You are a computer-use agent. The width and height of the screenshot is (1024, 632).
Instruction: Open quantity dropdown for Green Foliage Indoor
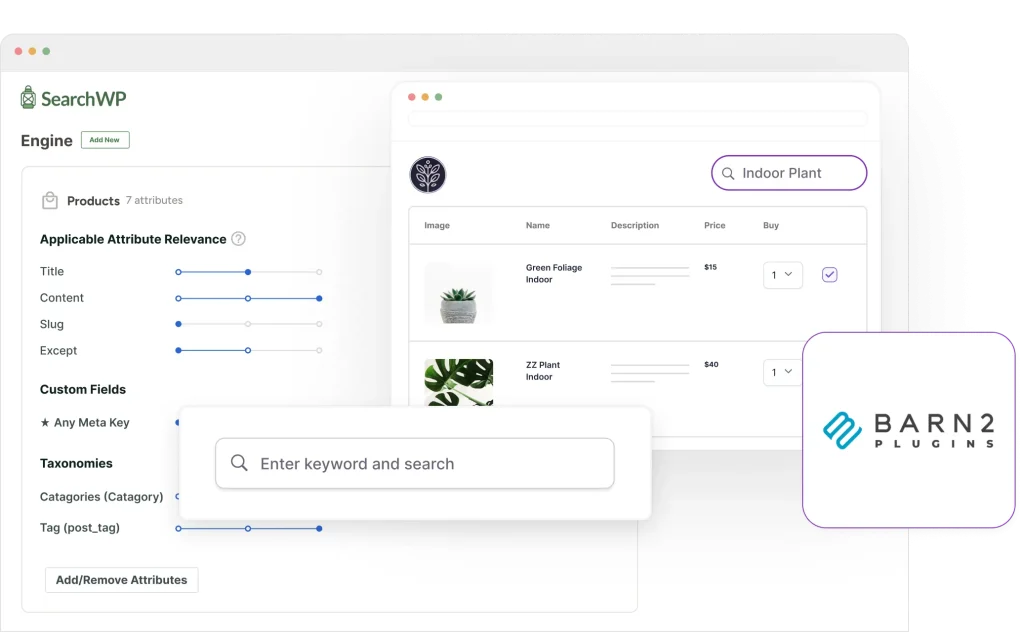pos(782,275)
